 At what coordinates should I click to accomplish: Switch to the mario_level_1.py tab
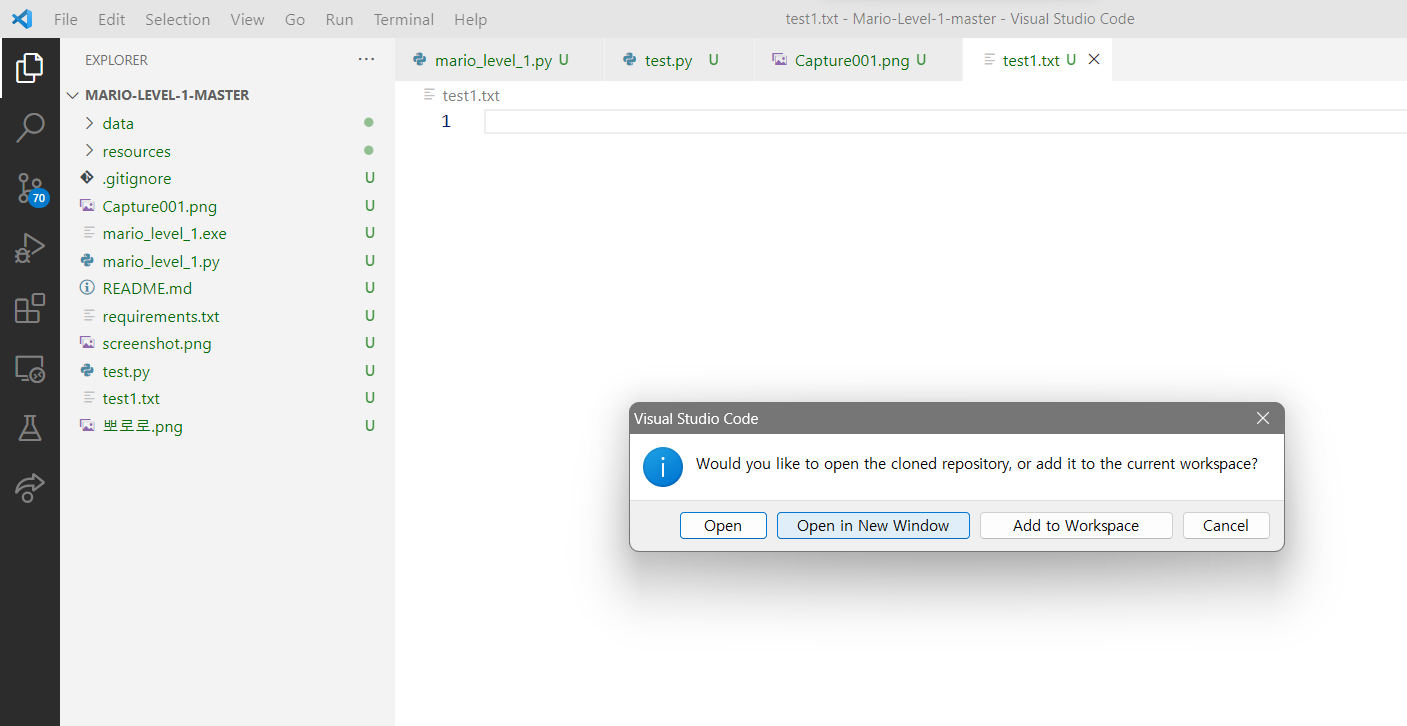click(499, 60)
